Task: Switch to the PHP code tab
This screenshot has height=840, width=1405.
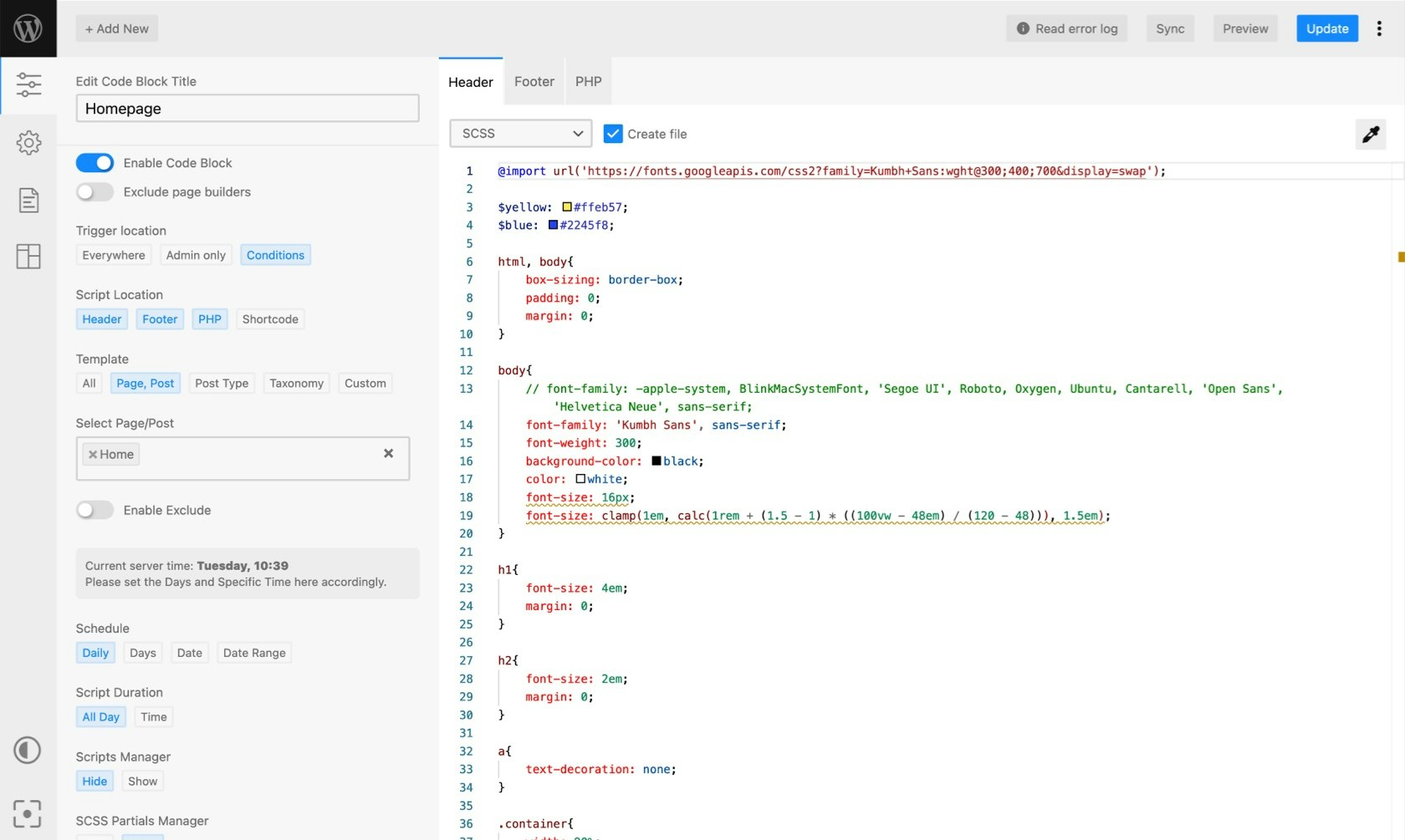Action: coord(588,81)
